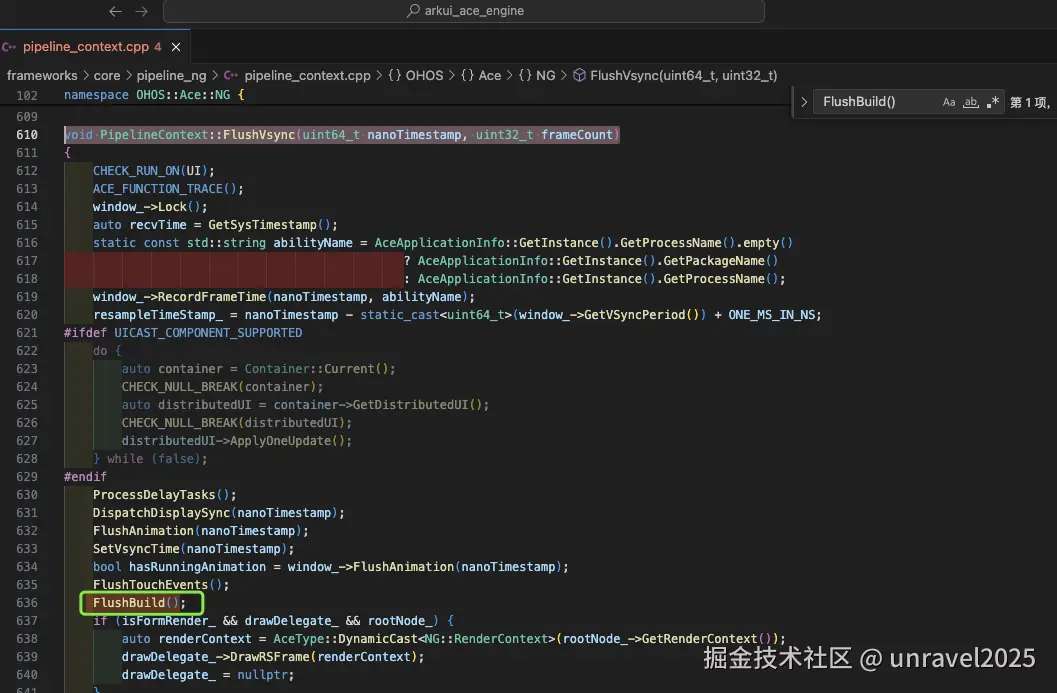Toggle Match Whole Word in find widget

971,102
